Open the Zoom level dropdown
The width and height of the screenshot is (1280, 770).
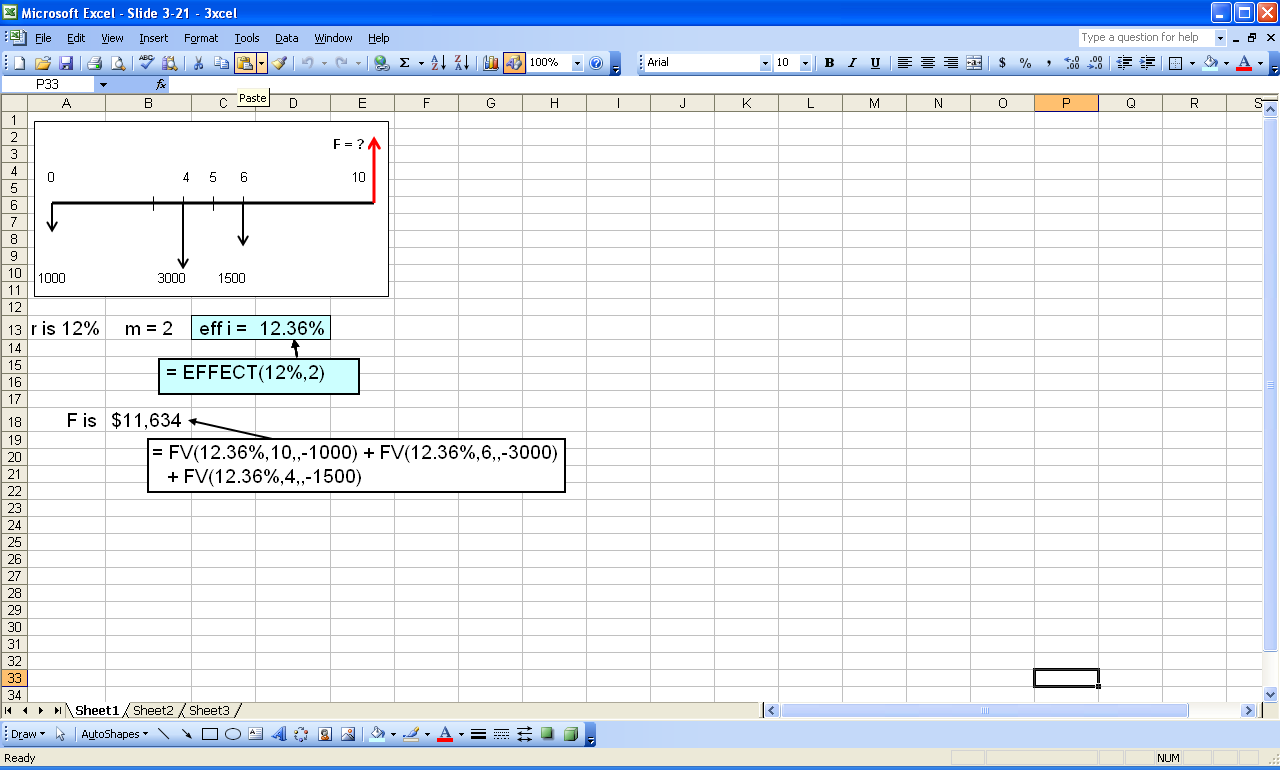click(575, 62)
